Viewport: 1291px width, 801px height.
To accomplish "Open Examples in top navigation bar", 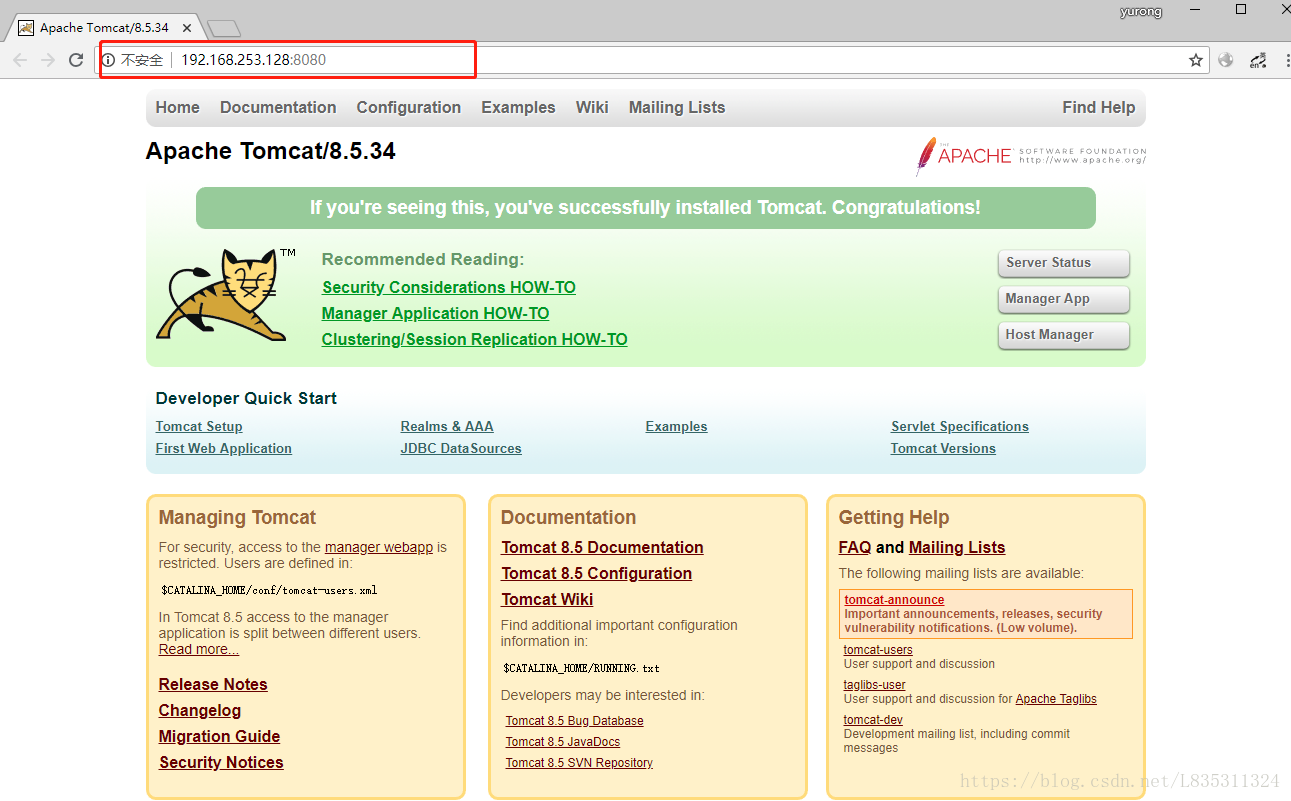I will point(518,108).
